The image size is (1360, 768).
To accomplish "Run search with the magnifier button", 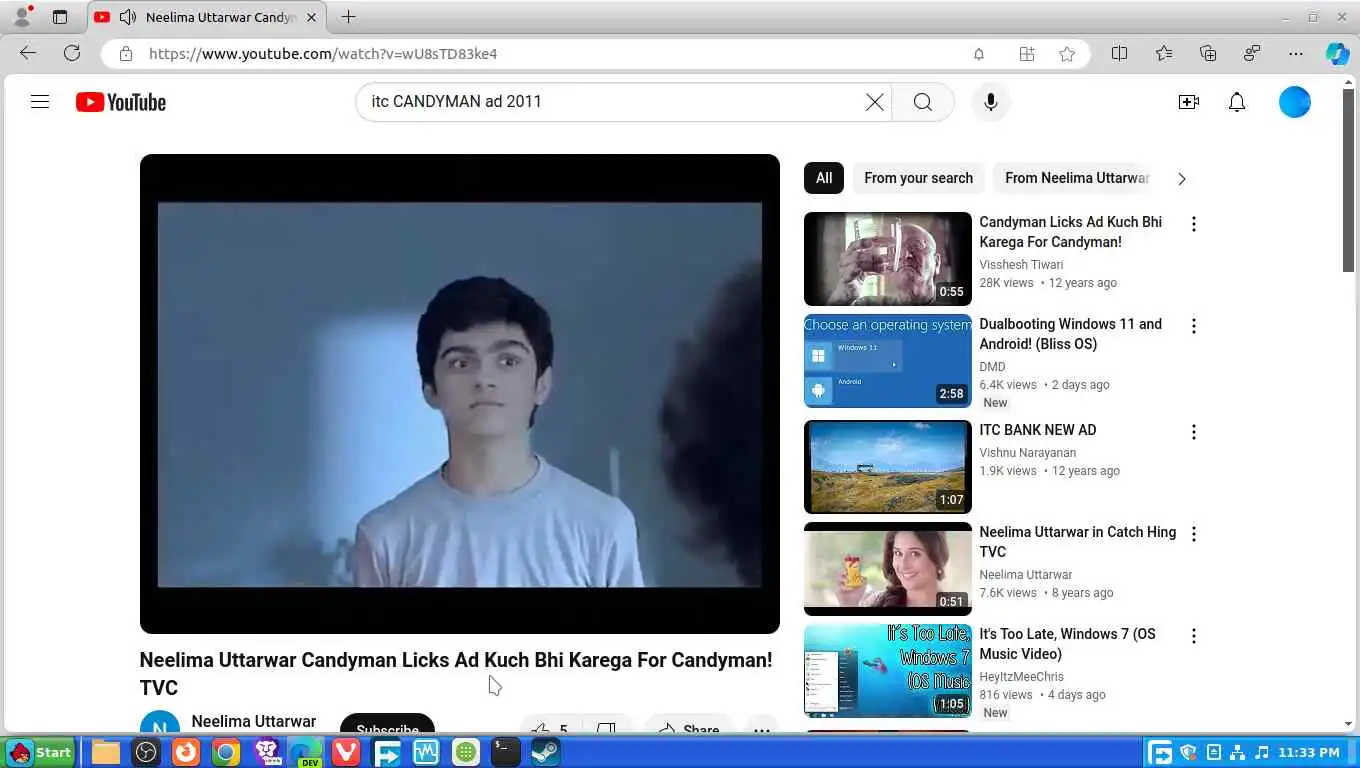I will click(923, 102).
